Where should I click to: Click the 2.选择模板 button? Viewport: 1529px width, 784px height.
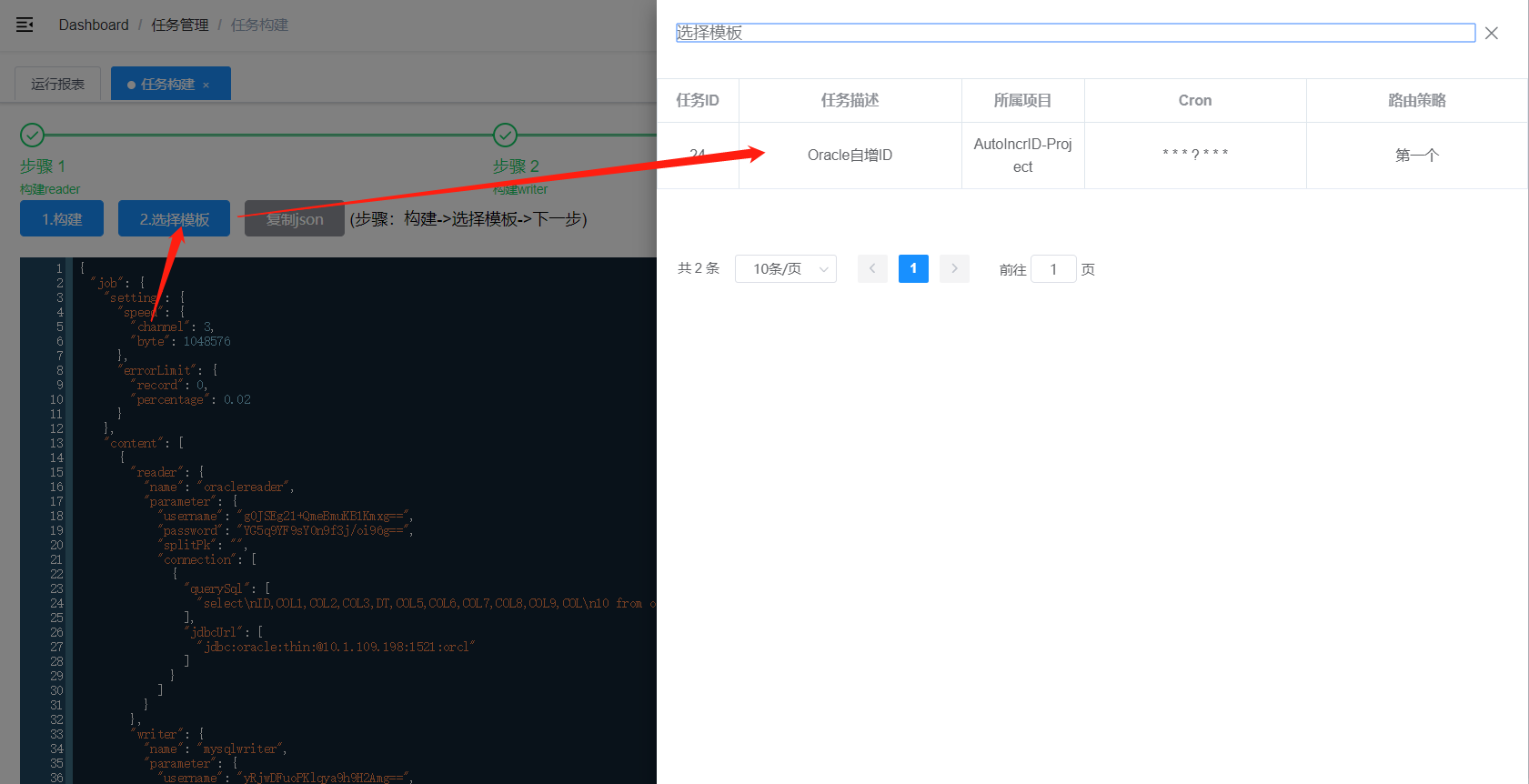point(174,218)
